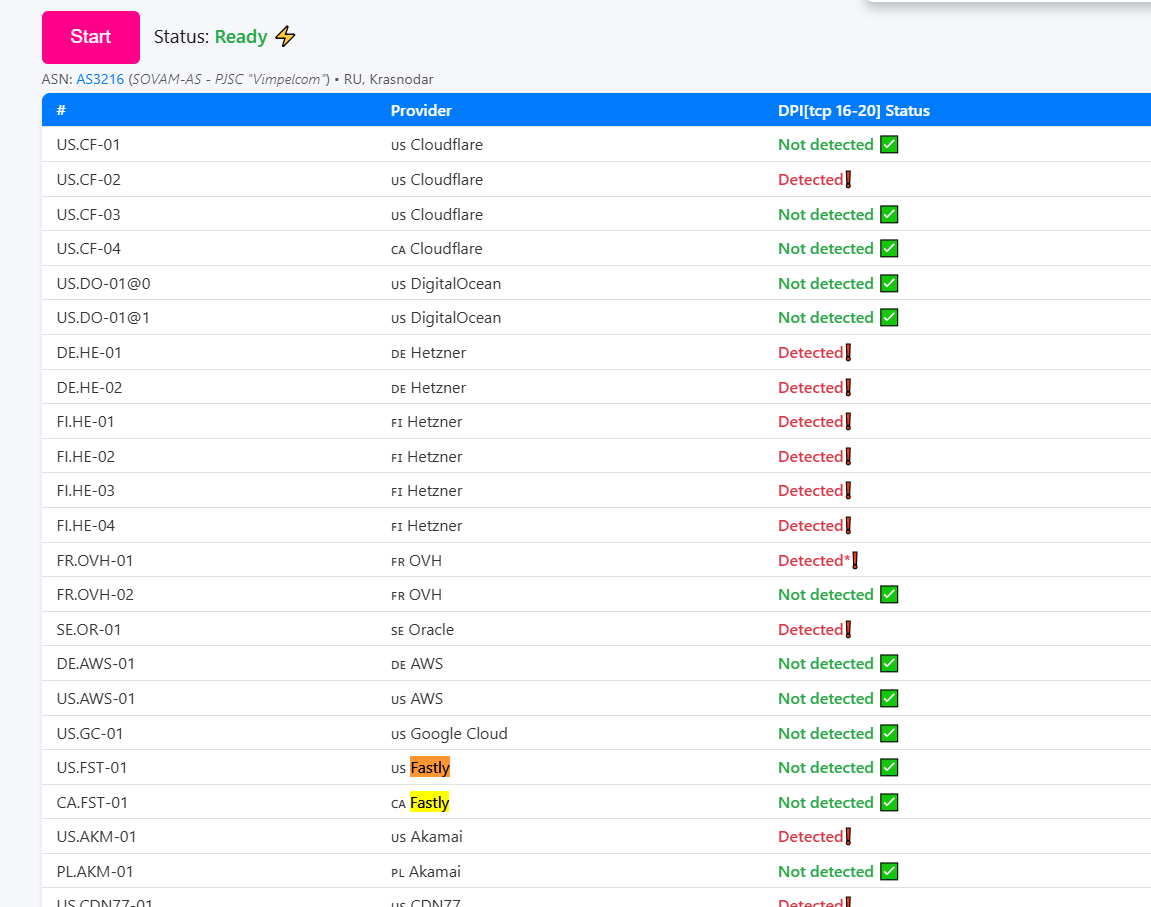The image size is (1151, 907).
Task: Click 'de AWS' provider cell
Action: pyautogui.click(x=417, y=664)
